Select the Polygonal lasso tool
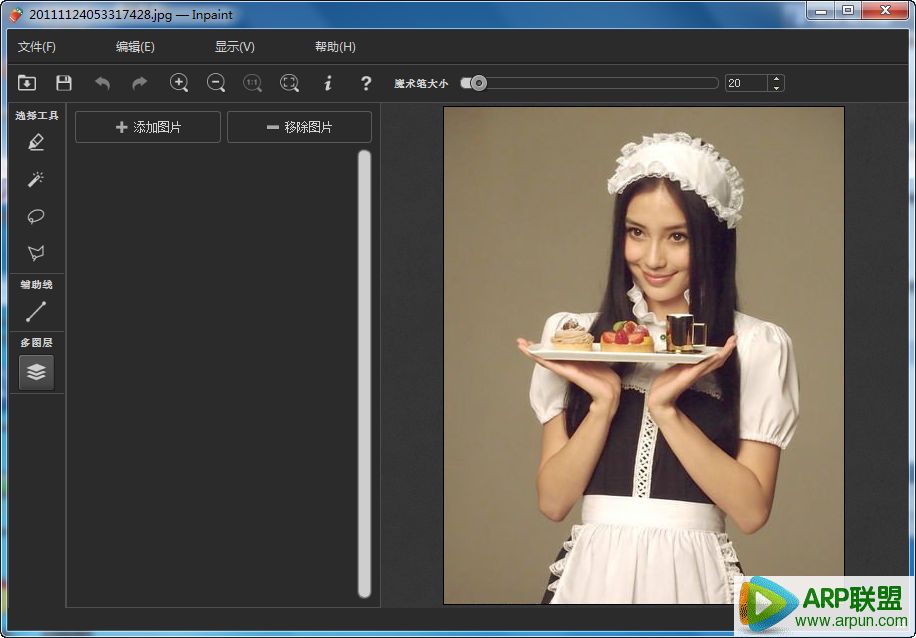 point(36,253)
